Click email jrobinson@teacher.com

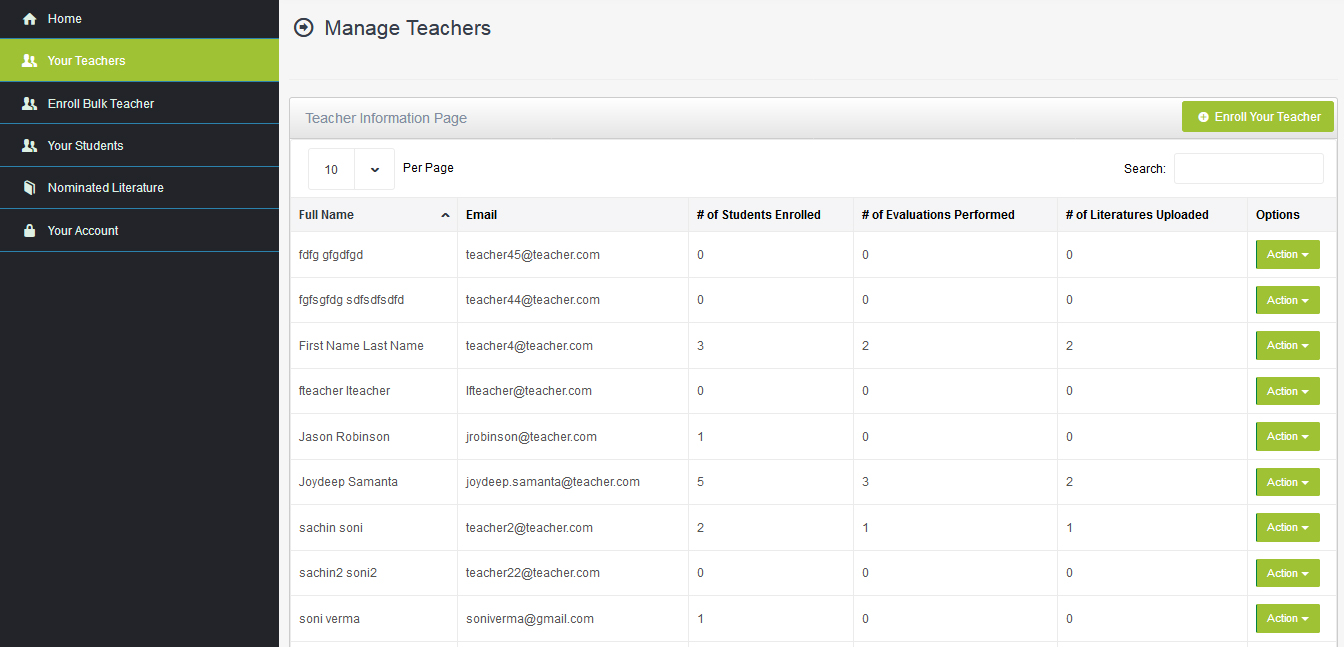tap(531, 437)
